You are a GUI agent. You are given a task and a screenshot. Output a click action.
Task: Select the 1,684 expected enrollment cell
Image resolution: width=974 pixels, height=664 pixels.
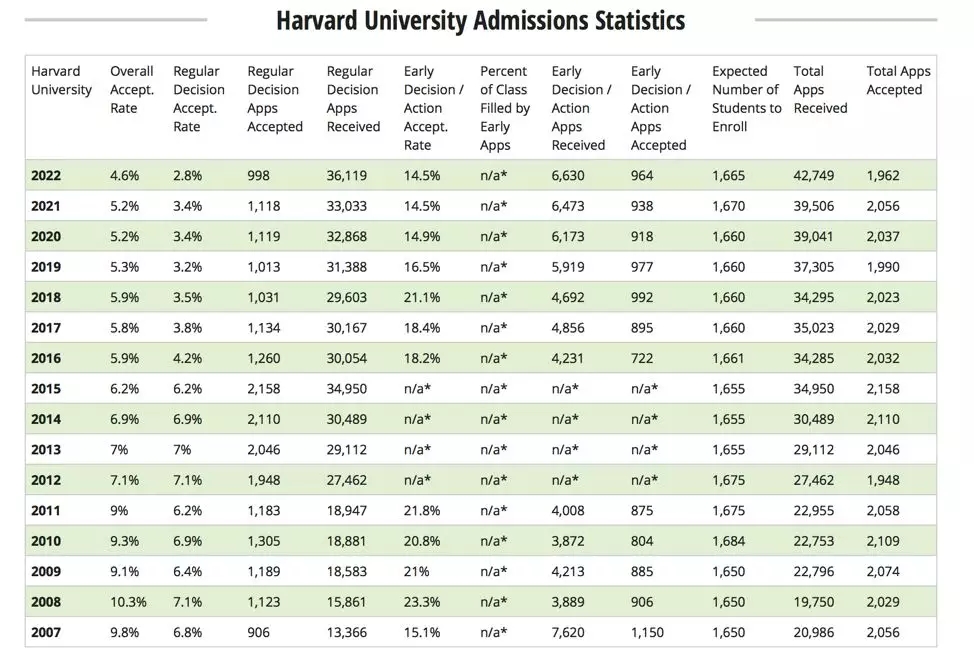pyautogui.click(x=729, y=541)
